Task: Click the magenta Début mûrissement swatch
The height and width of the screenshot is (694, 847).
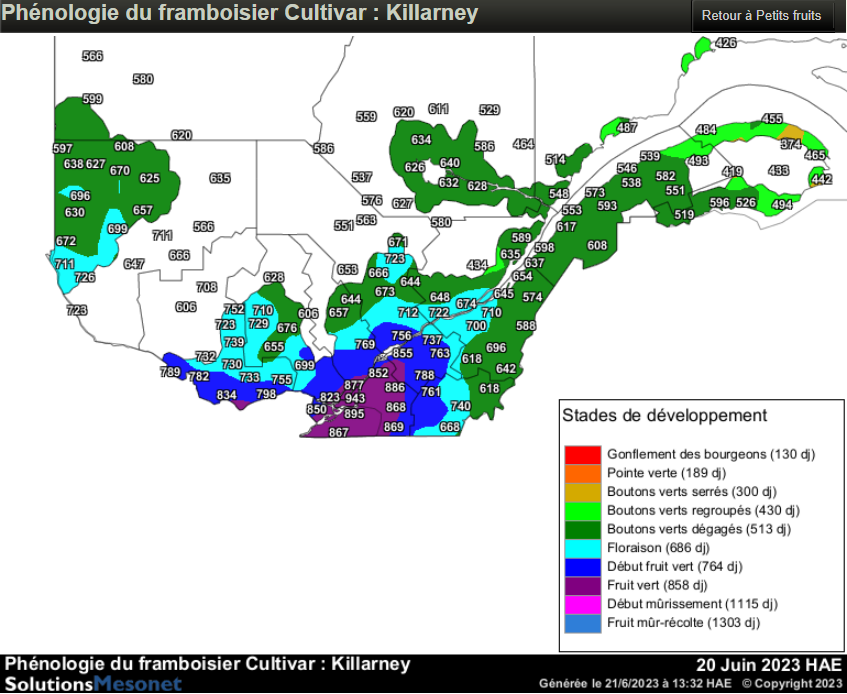Action: (x=582, y=604)
